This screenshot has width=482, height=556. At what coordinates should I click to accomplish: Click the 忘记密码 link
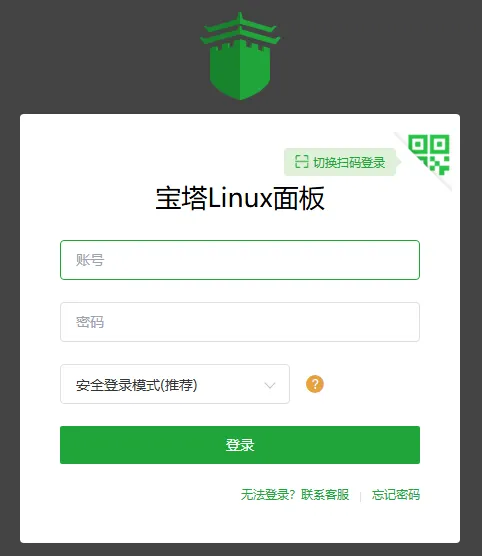click(x=396, y=495)
